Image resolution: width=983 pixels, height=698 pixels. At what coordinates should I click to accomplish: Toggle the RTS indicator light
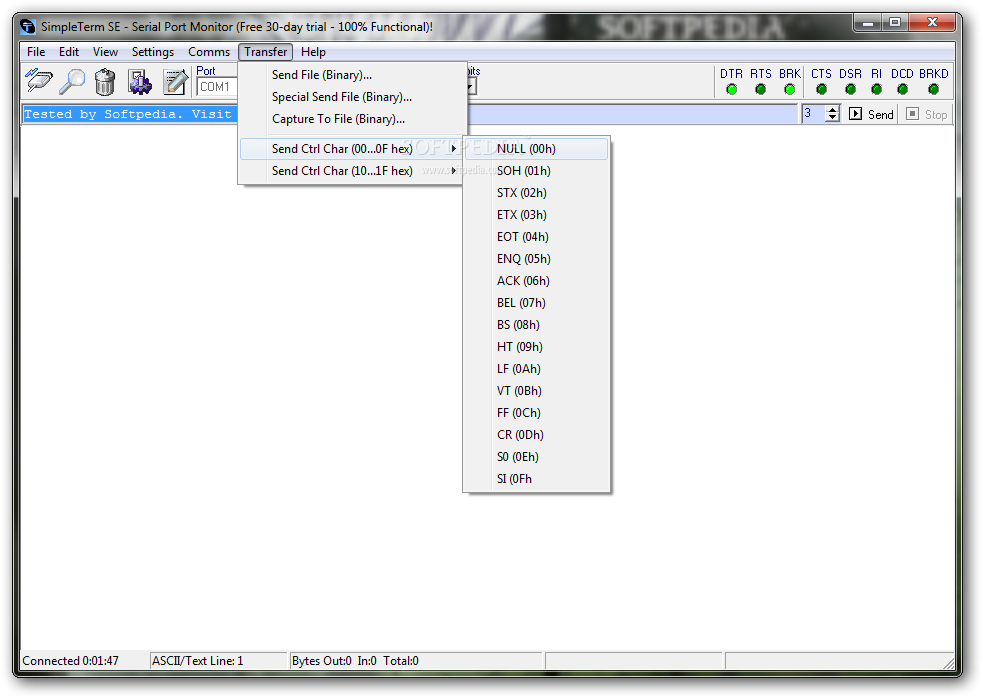pos(760,90)
